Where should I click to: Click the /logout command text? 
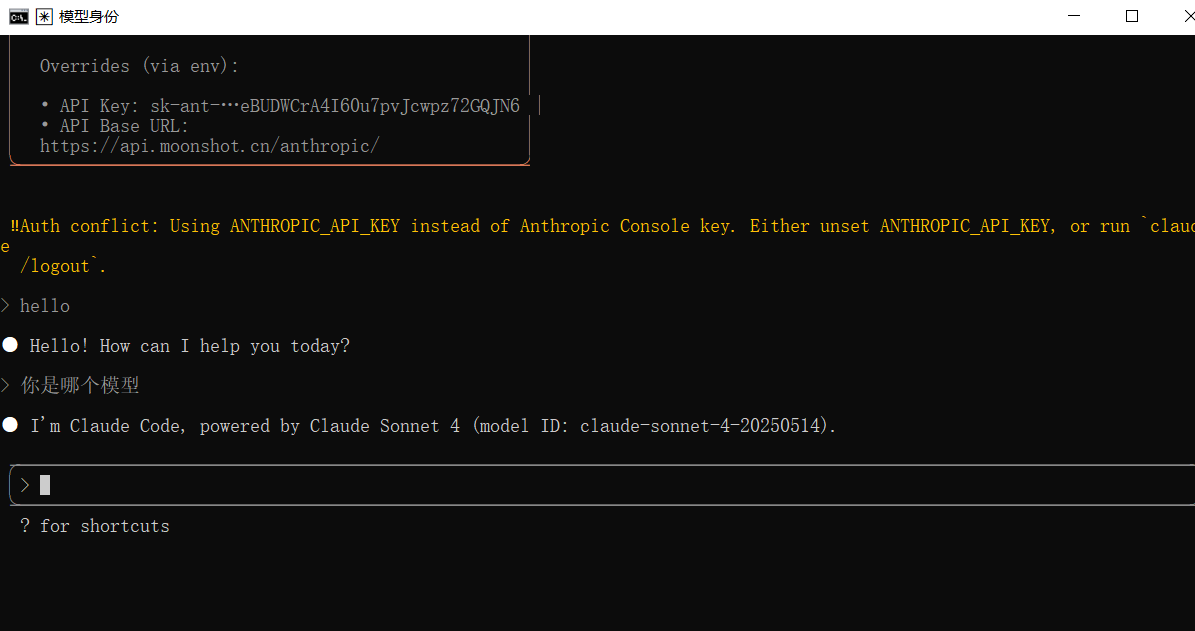coord(62,266)
